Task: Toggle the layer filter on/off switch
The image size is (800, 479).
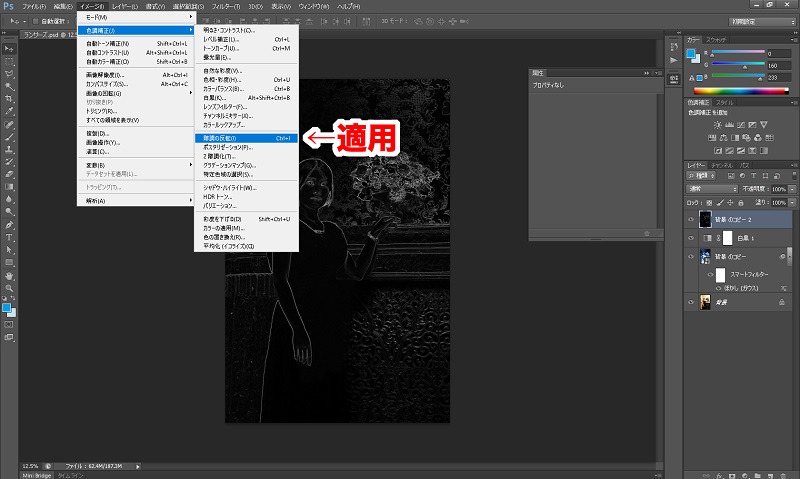Action: (794, 175)
